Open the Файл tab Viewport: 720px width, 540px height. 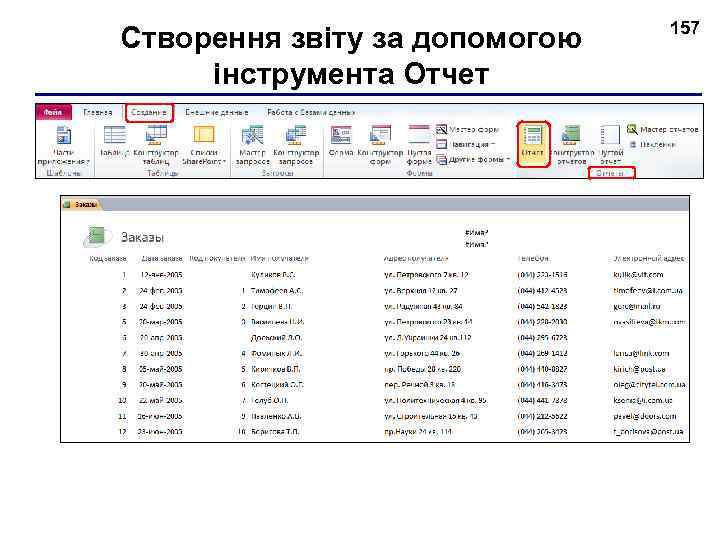54,112
